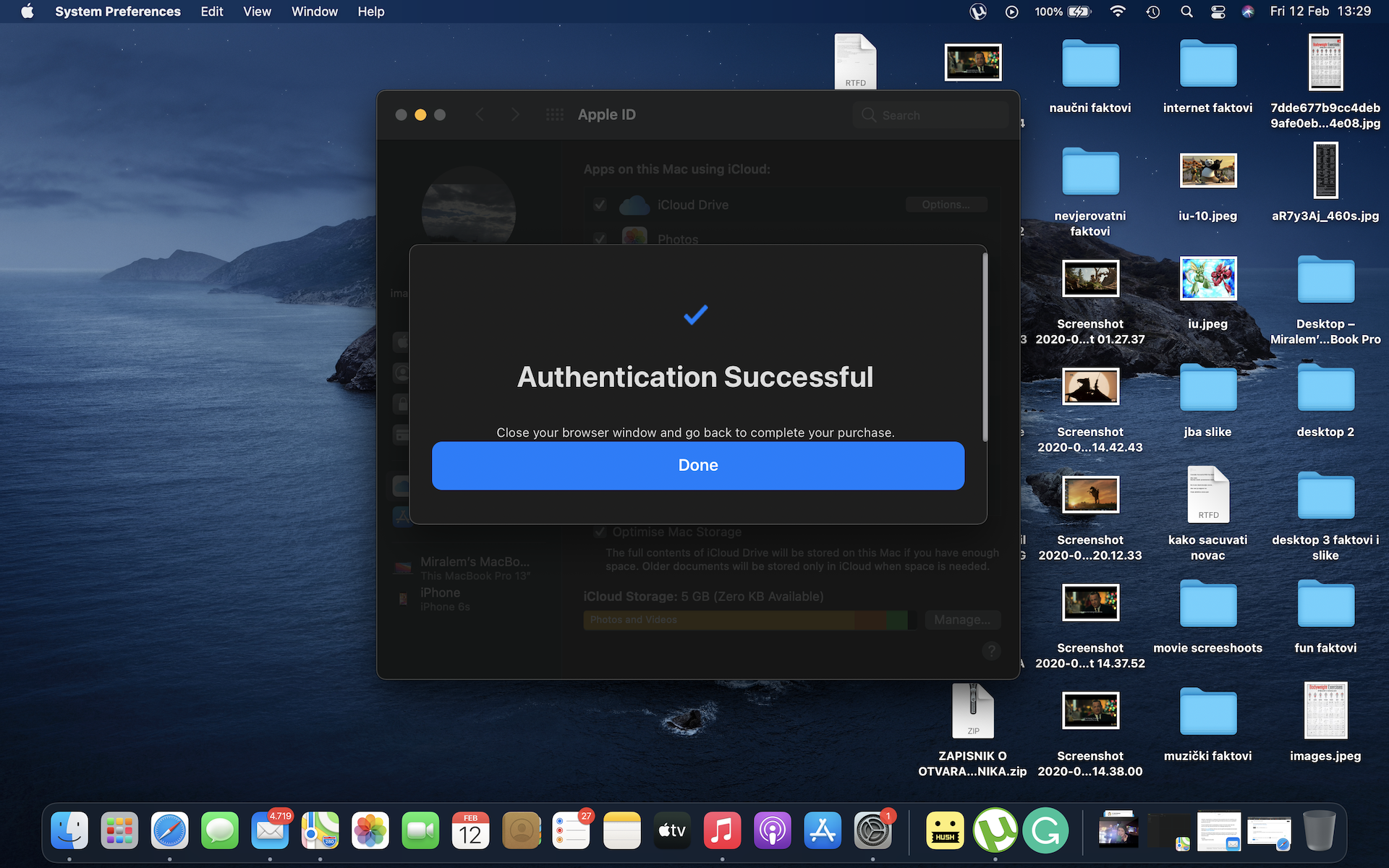The width and height of the screenshot is (1389, 868).
Task: Open the Window menu
Action: (x=314, y=12)
